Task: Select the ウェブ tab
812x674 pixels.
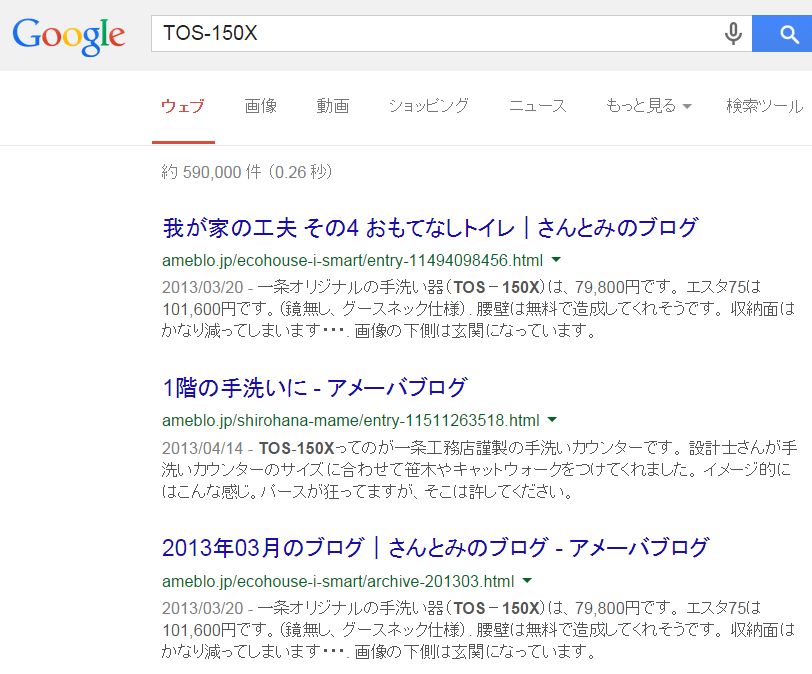Action: [183, 106]
